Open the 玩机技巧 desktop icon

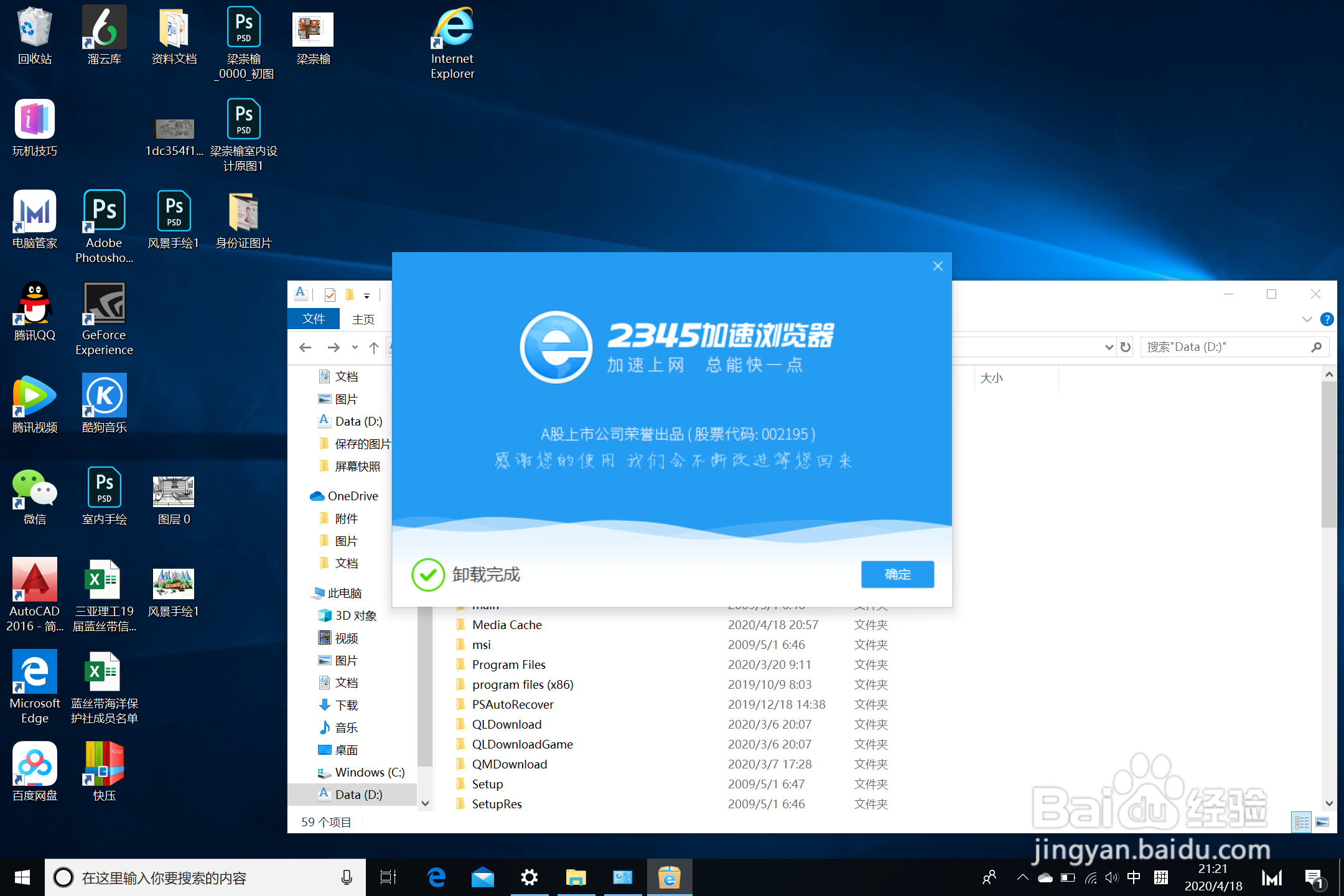[x=35, y=128]
